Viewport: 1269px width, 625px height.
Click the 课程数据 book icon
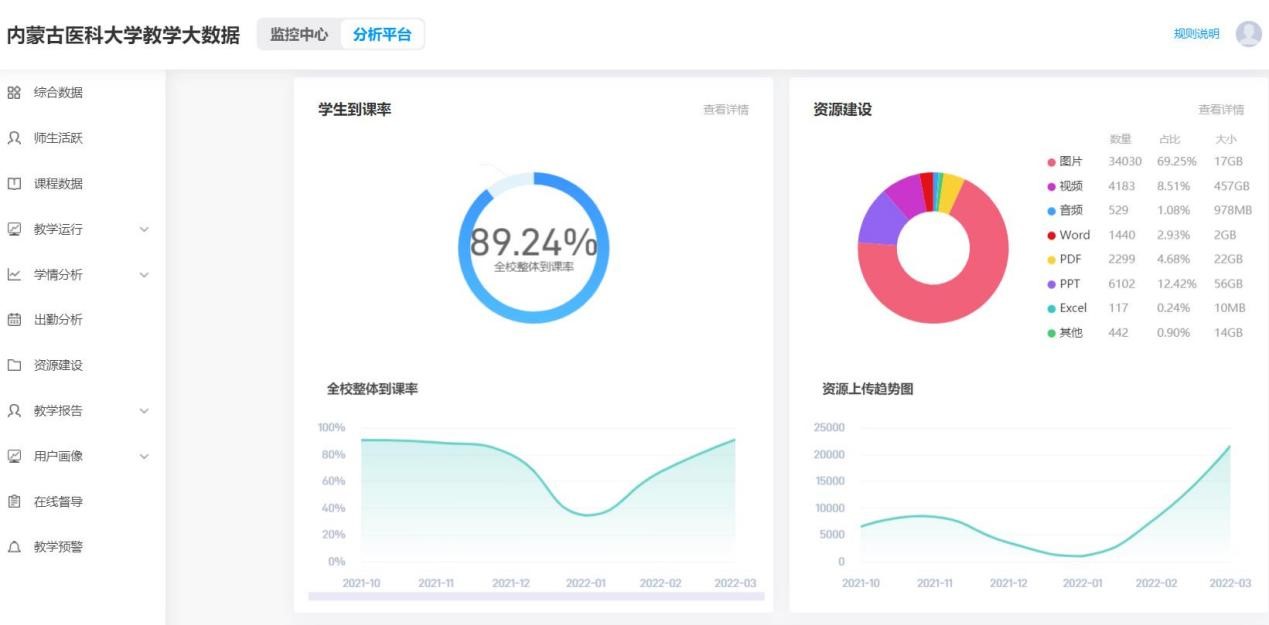[14, 184]
